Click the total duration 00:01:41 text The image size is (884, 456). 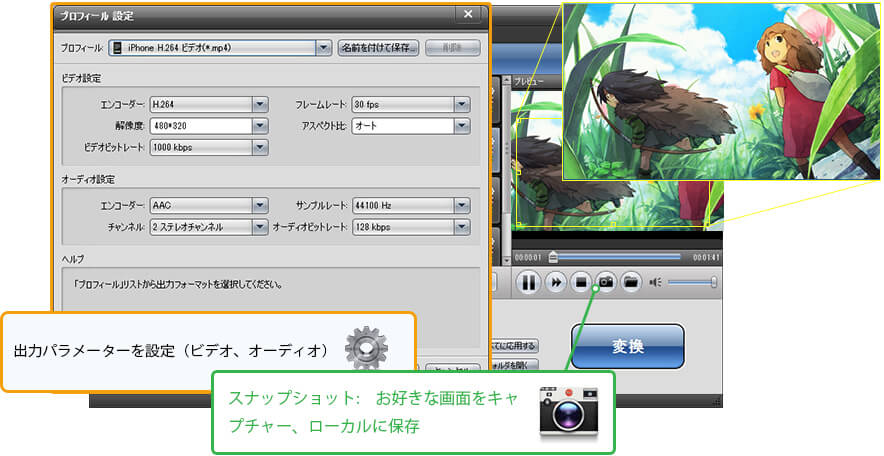coord(706,258)
